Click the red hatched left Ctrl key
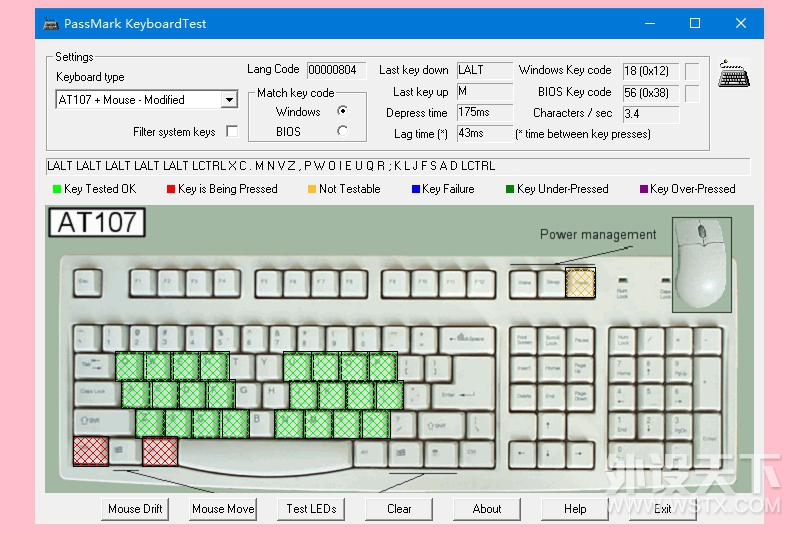 click(x=91, y=451)
